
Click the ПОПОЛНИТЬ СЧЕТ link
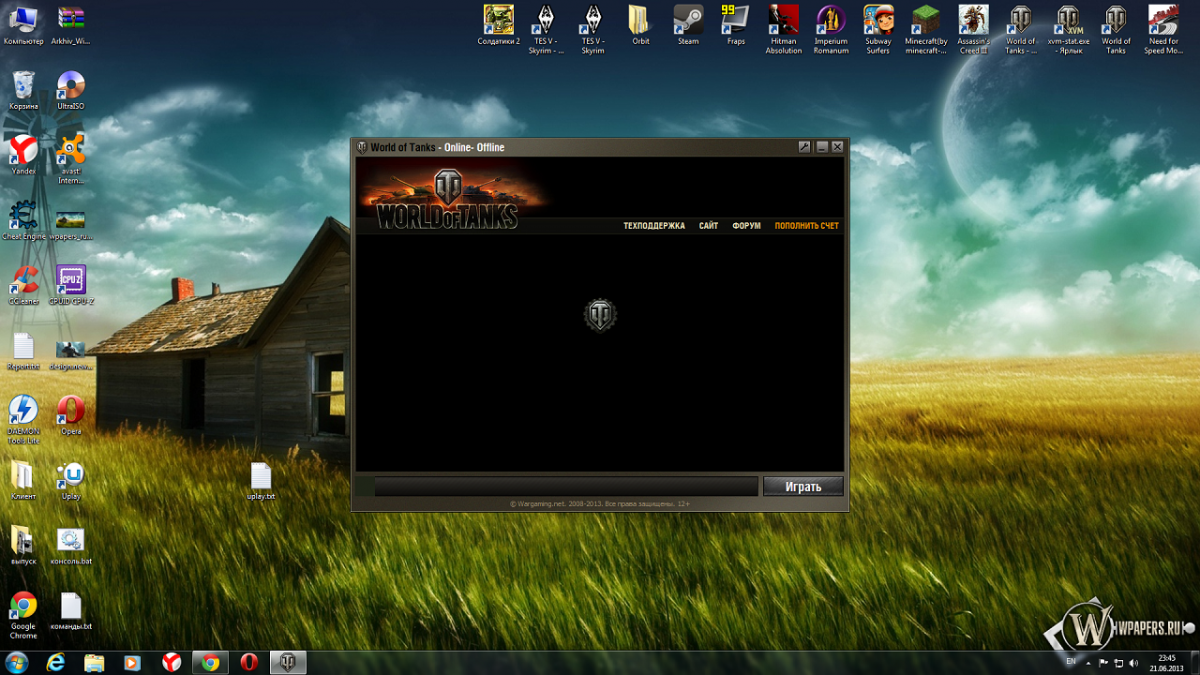(807, 226)
